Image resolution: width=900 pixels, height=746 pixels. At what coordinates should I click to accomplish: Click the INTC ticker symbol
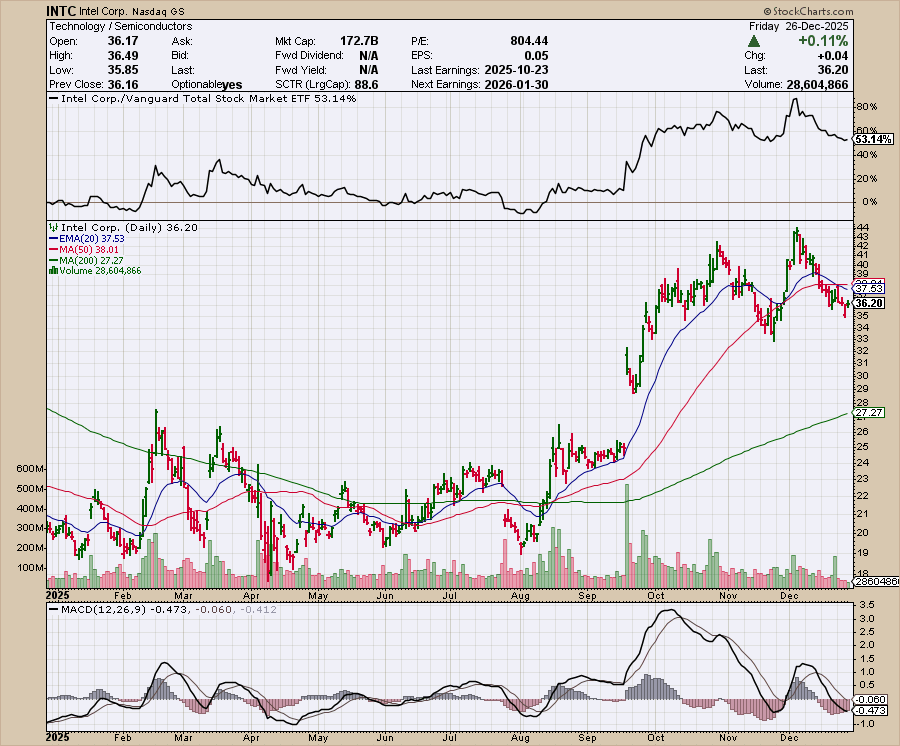61,11
